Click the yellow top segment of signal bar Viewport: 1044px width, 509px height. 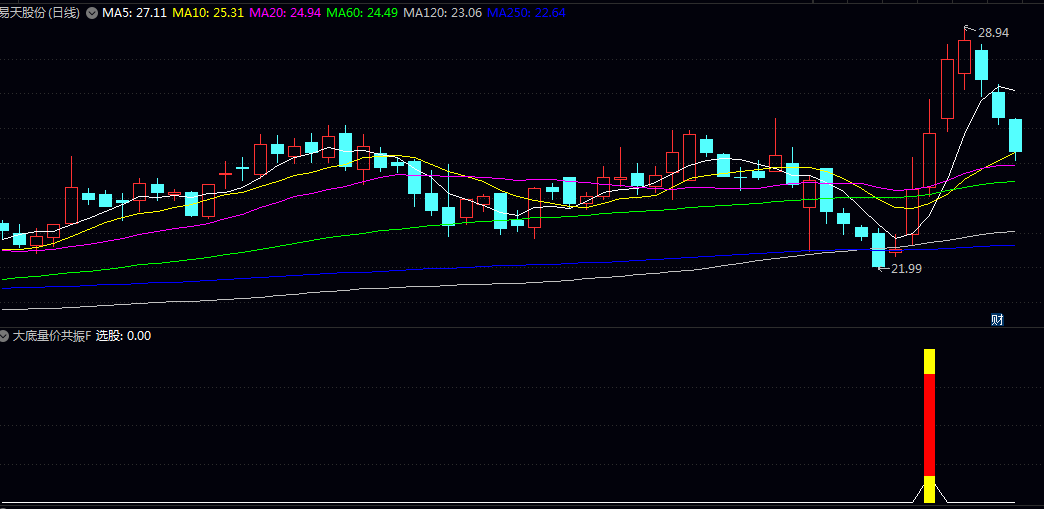[929, 361]
